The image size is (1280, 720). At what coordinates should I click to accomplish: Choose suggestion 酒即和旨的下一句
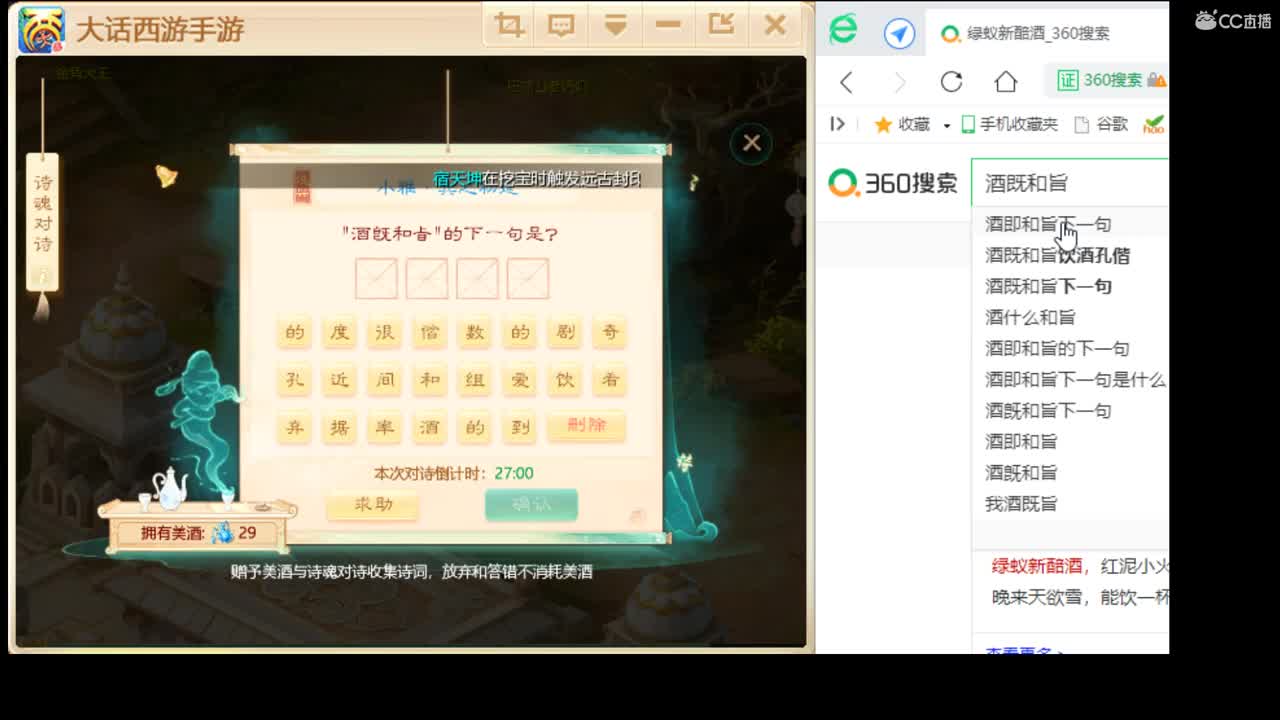pos(1057,348)
